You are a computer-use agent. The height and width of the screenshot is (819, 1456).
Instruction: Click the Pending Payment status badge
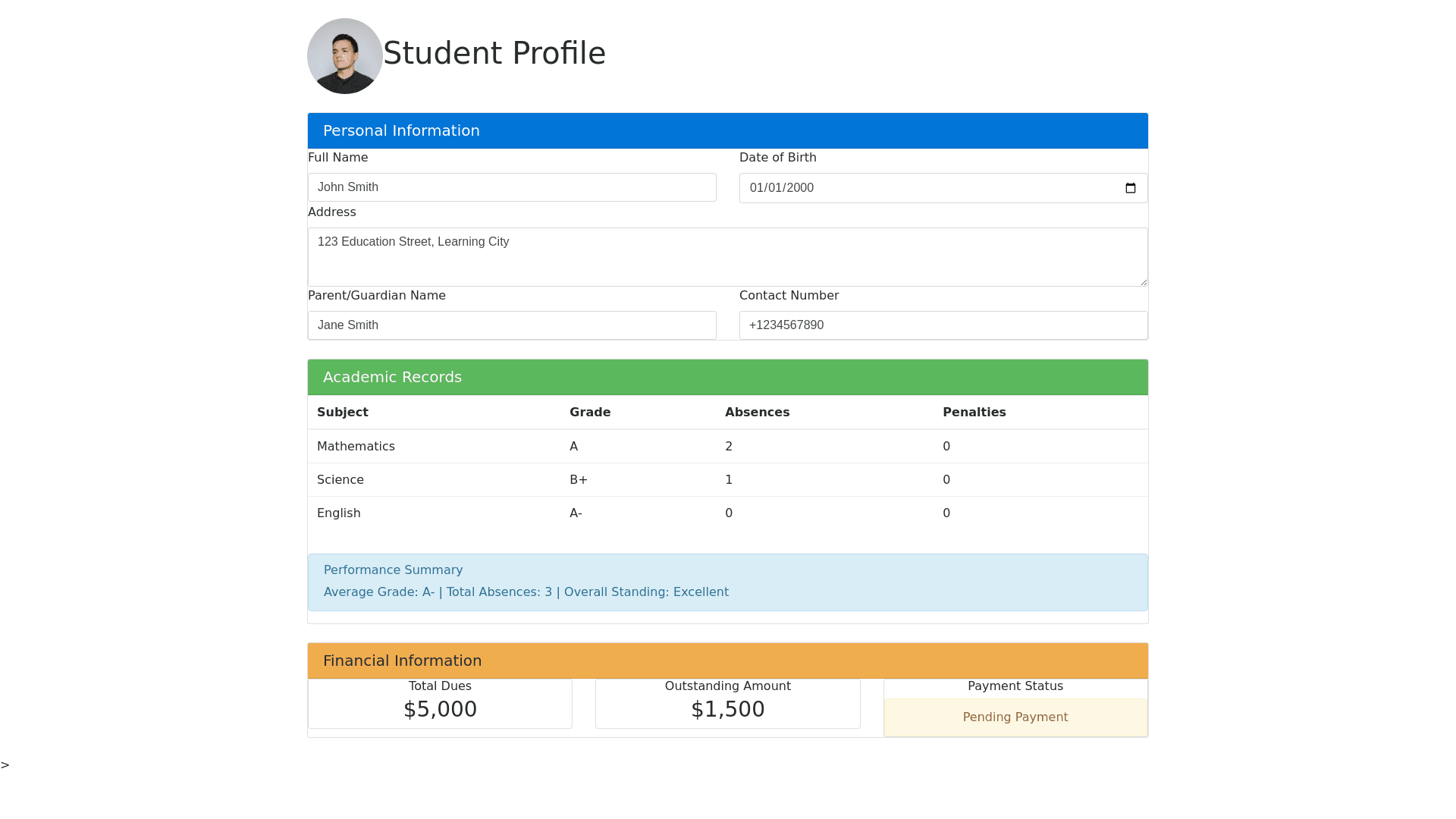coord(1015,717)
